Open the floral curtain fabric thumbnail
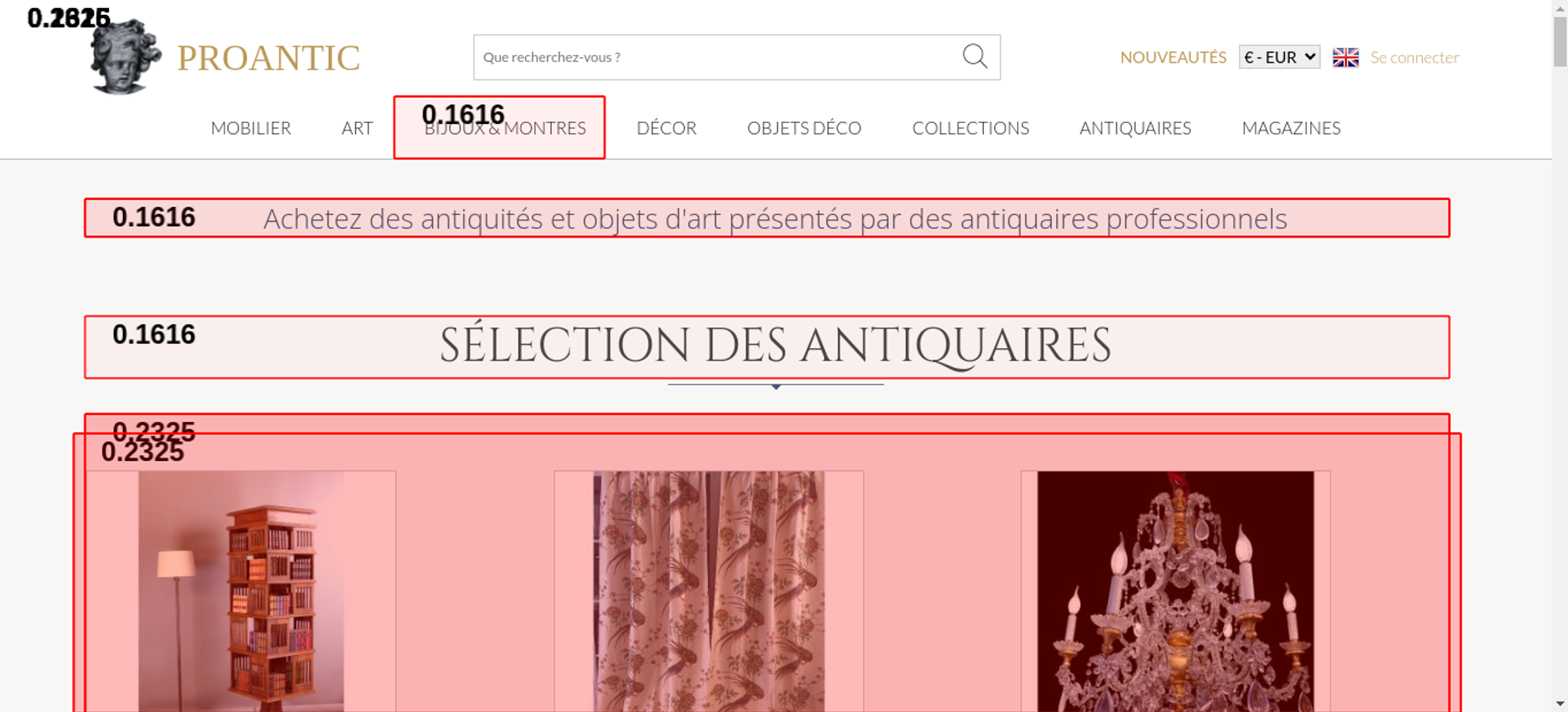 point(709,591)
